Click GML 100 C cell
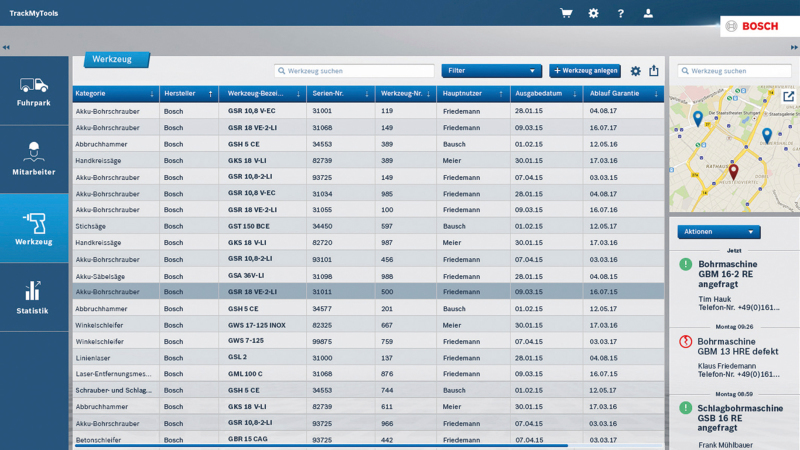 (245, 374)
